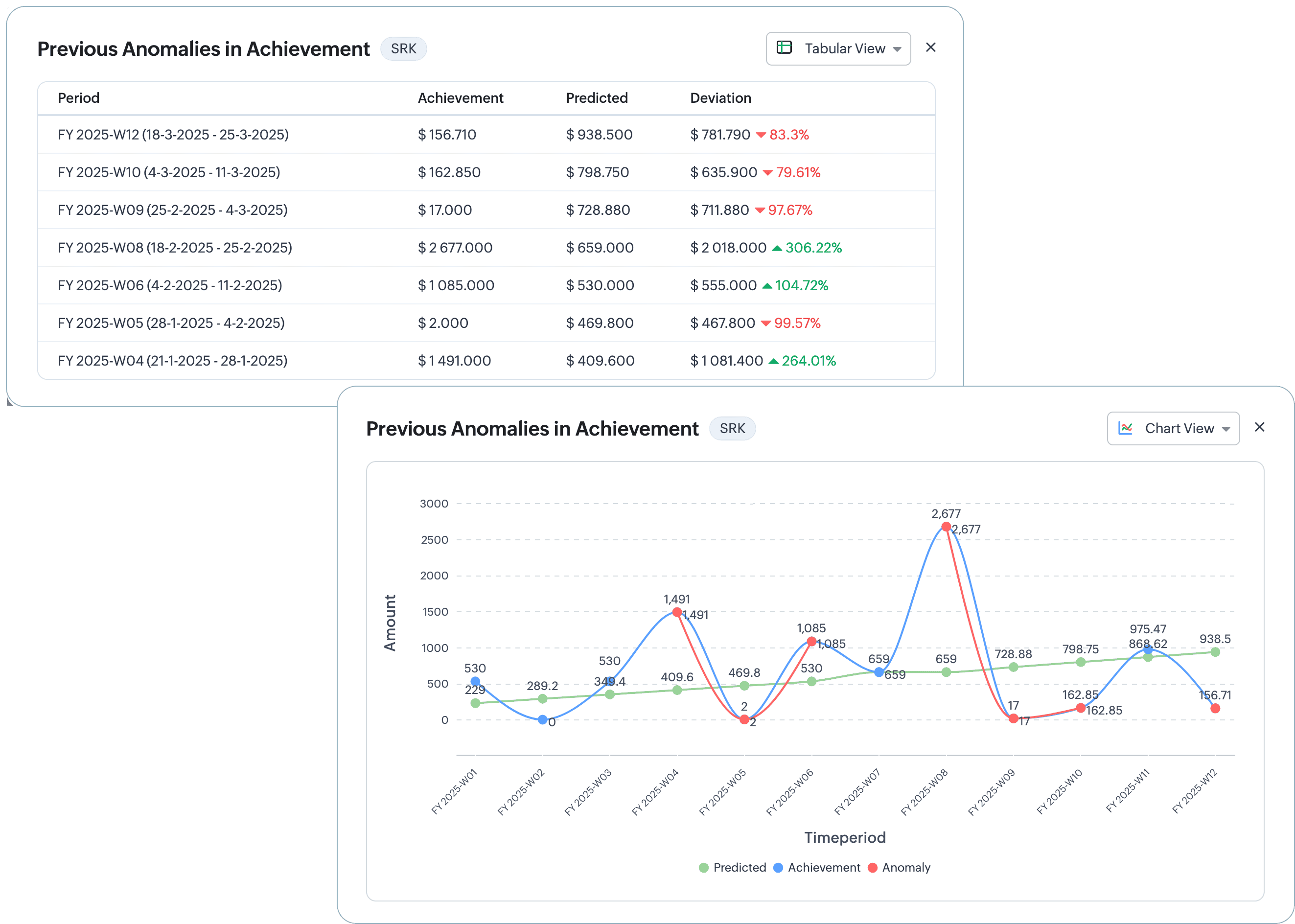The image size is (1295, 924).
Task: Click the SRK badge in the chart panel
Action: pyautogui.click(x=732, y=428)
